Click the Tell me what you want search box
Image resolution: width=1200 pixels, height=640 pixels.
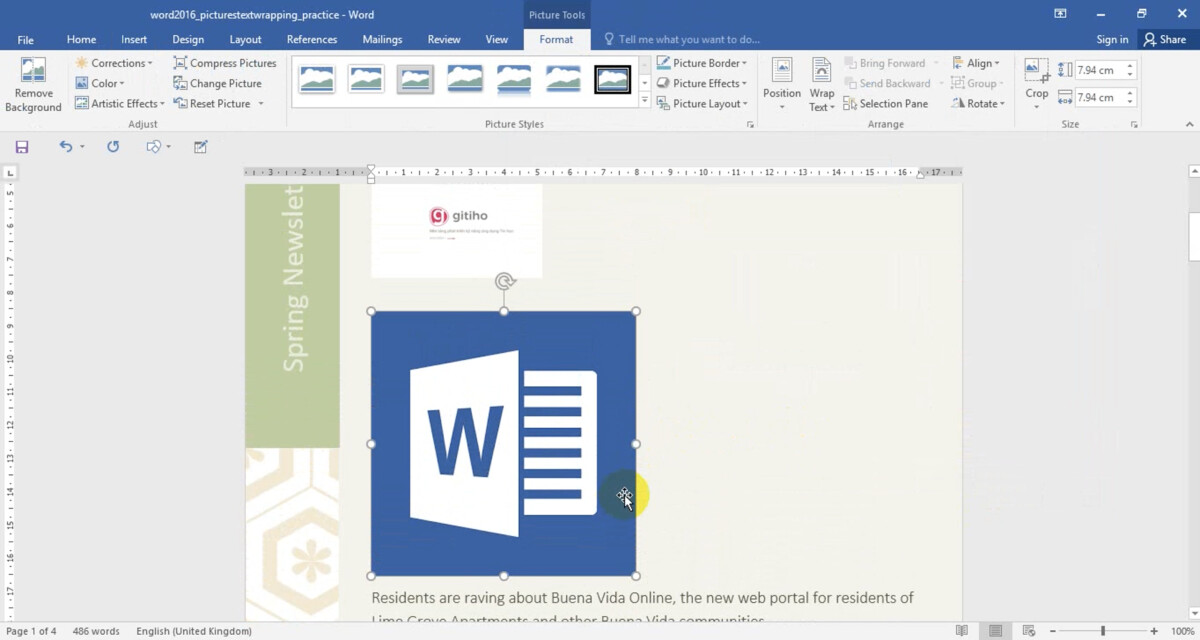click(x=682, y=40)
